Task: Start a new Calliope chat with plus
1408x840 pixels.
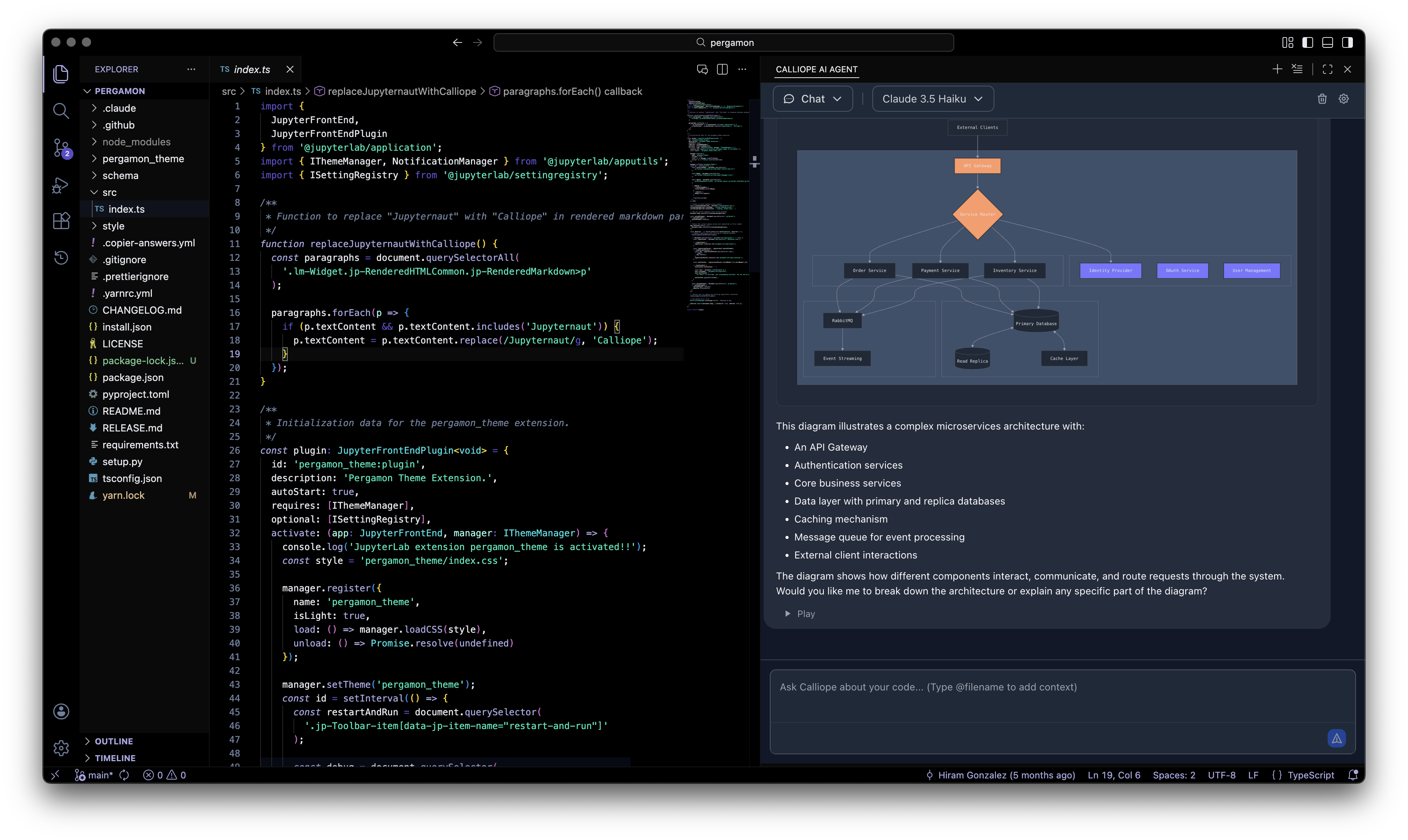Action: (1277, 69)
